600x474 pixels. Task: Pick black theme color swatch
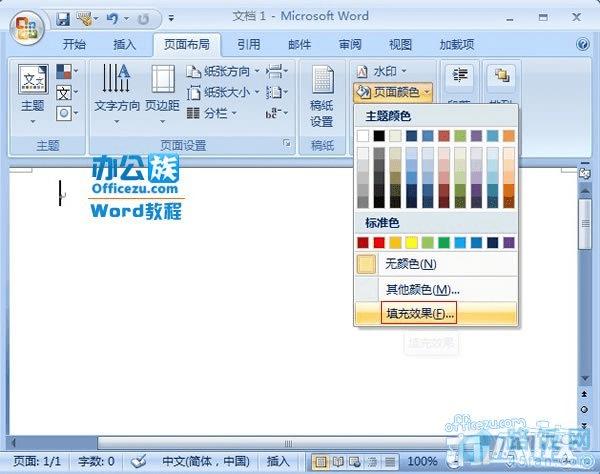coord(379,136)
